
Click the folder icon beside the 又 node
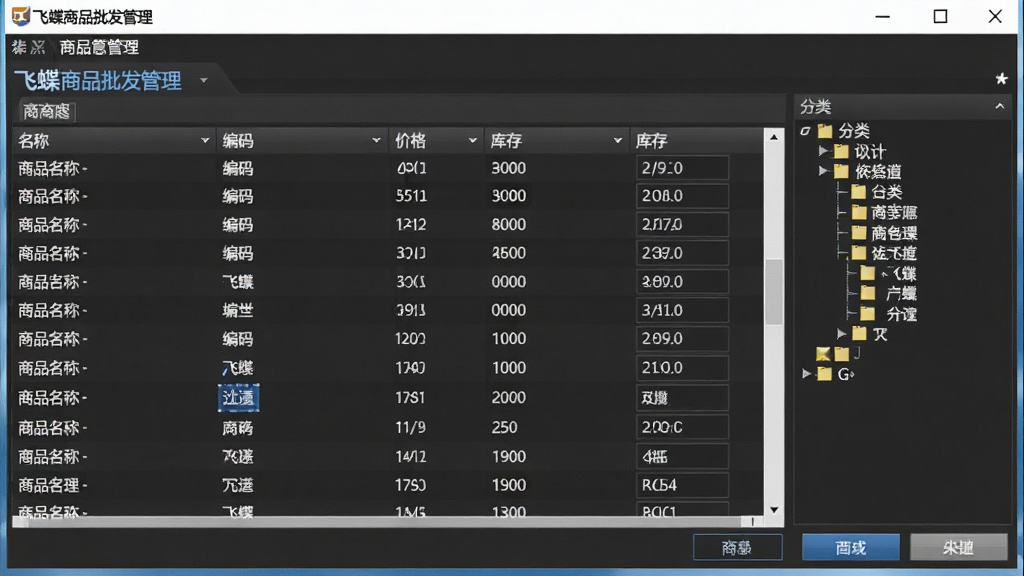point(859,334)
